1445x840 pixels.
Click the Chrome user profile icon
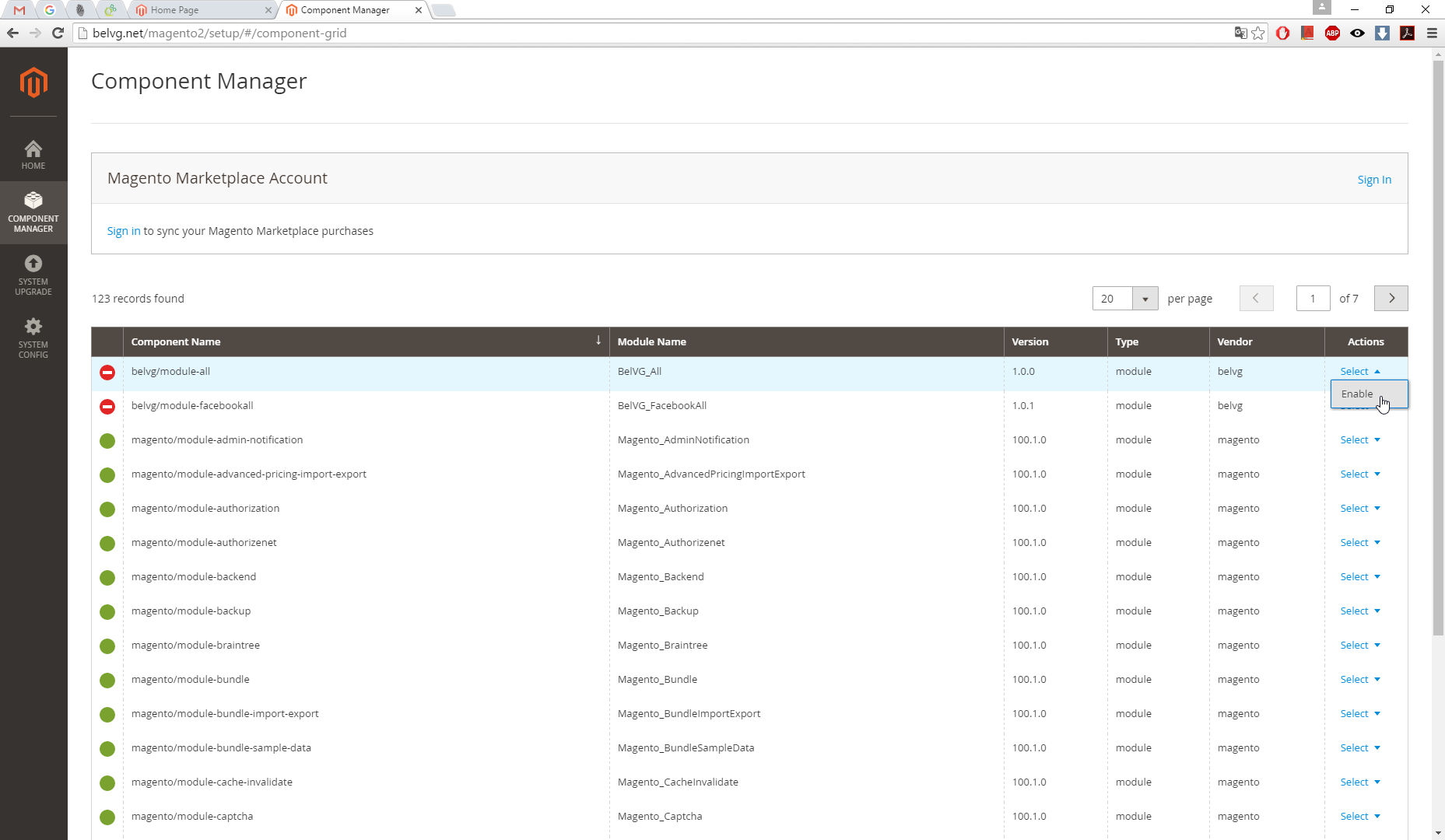[x=1321, y=8]
